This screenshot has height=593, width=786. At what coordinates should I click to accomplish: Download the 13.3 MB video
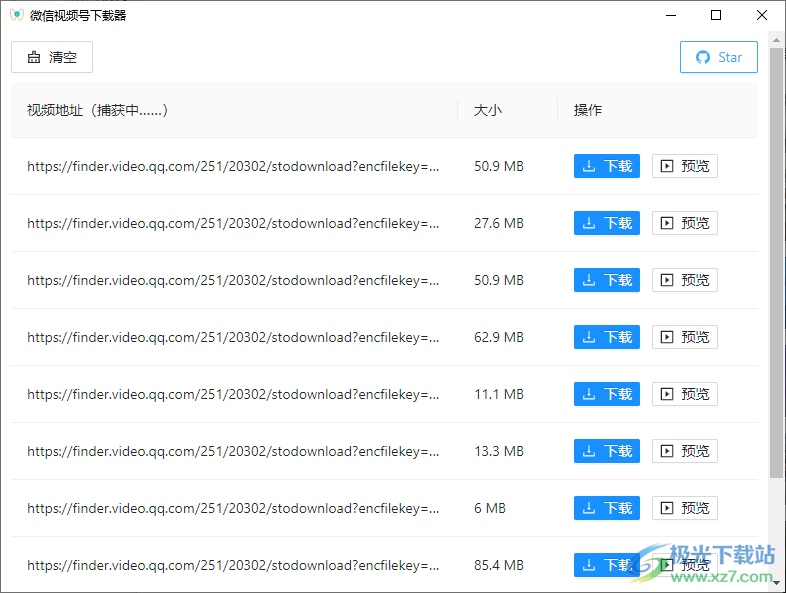tap(607, 451)
